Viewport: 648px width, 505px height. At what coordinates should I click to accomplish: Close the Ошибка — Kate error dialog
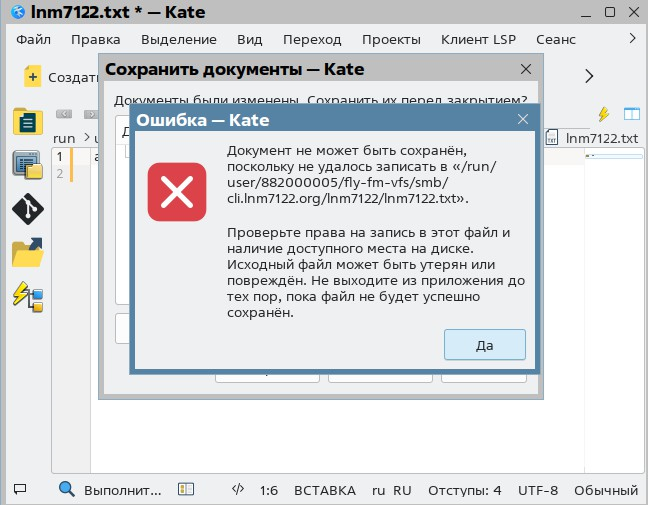click(523, 119)
